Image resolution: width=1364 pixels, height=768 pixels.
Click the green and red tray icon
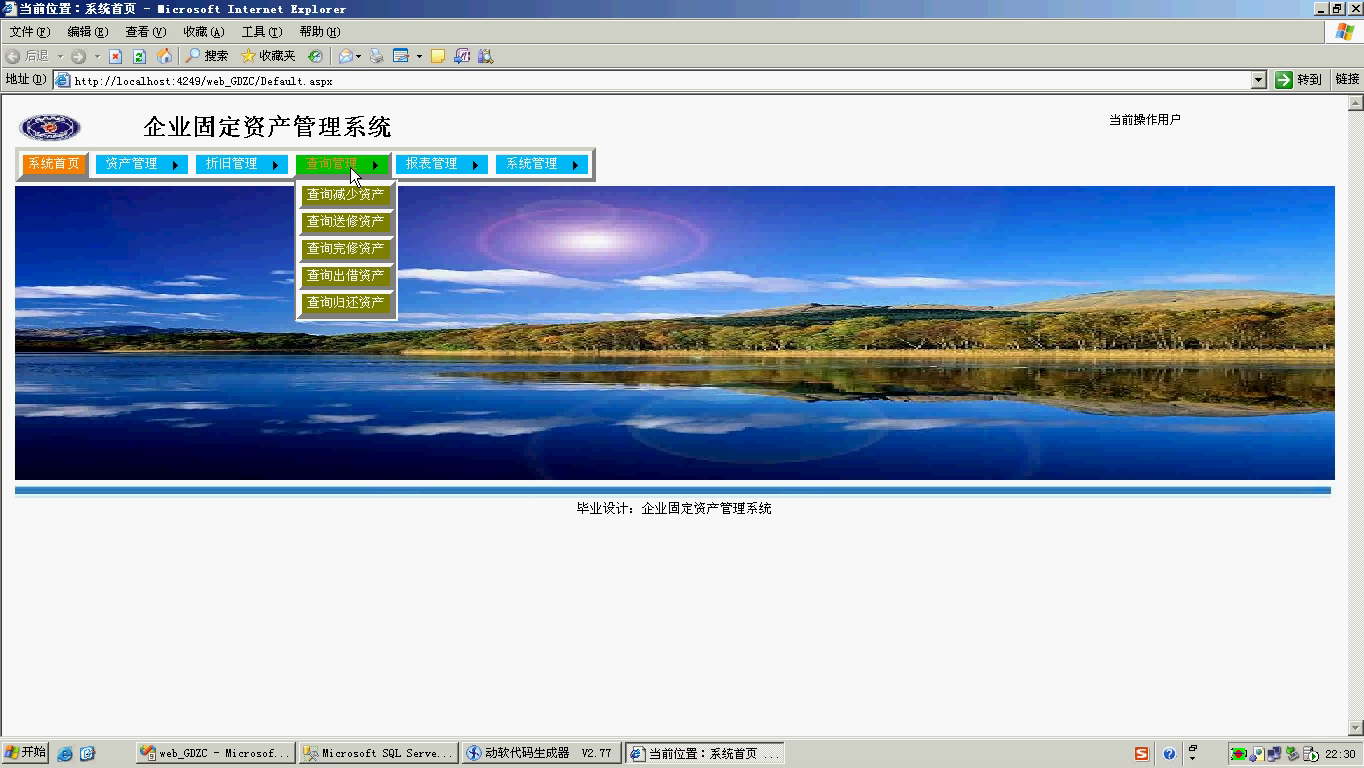pyautogui.click(x=1238, y=753)
